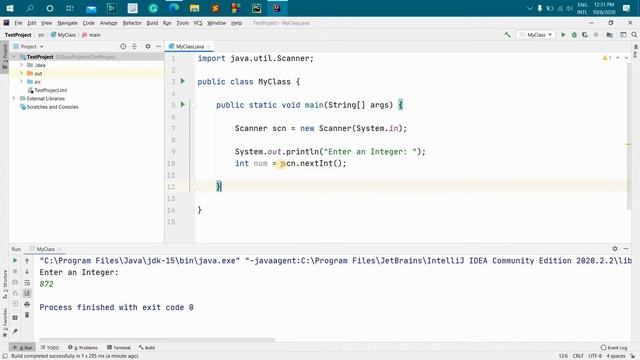This screenshot has width=640, height=360.
Task: Expand the .idea folder in the project tree
Action: (21, 65)
